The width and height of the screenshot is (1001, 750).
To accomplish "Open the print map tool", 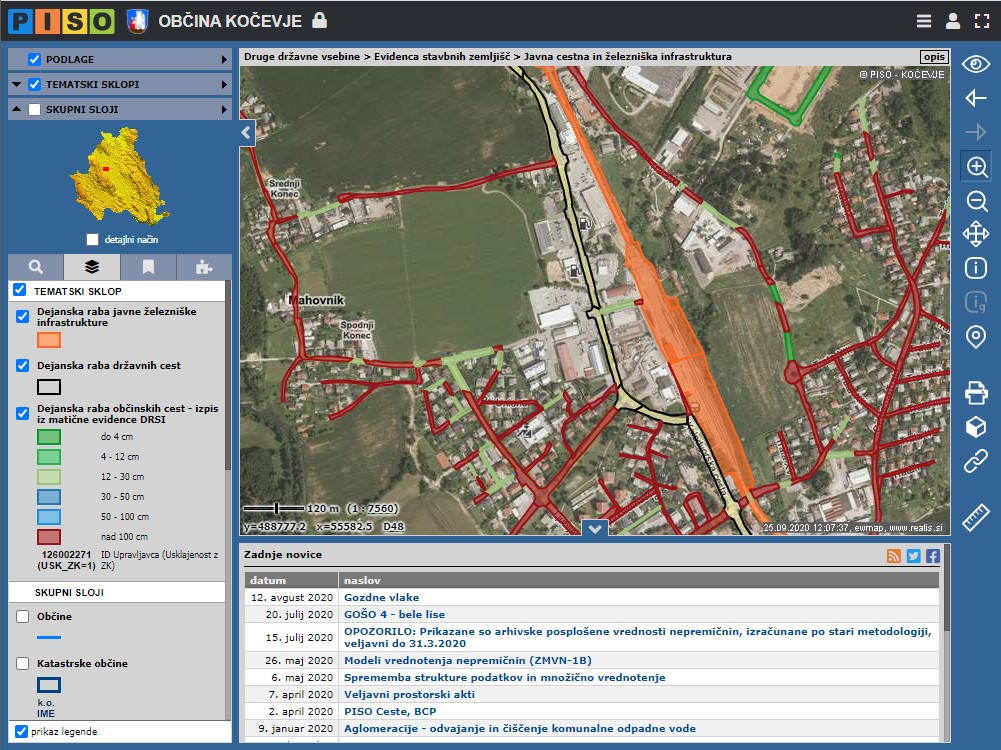I will [976, 393].
